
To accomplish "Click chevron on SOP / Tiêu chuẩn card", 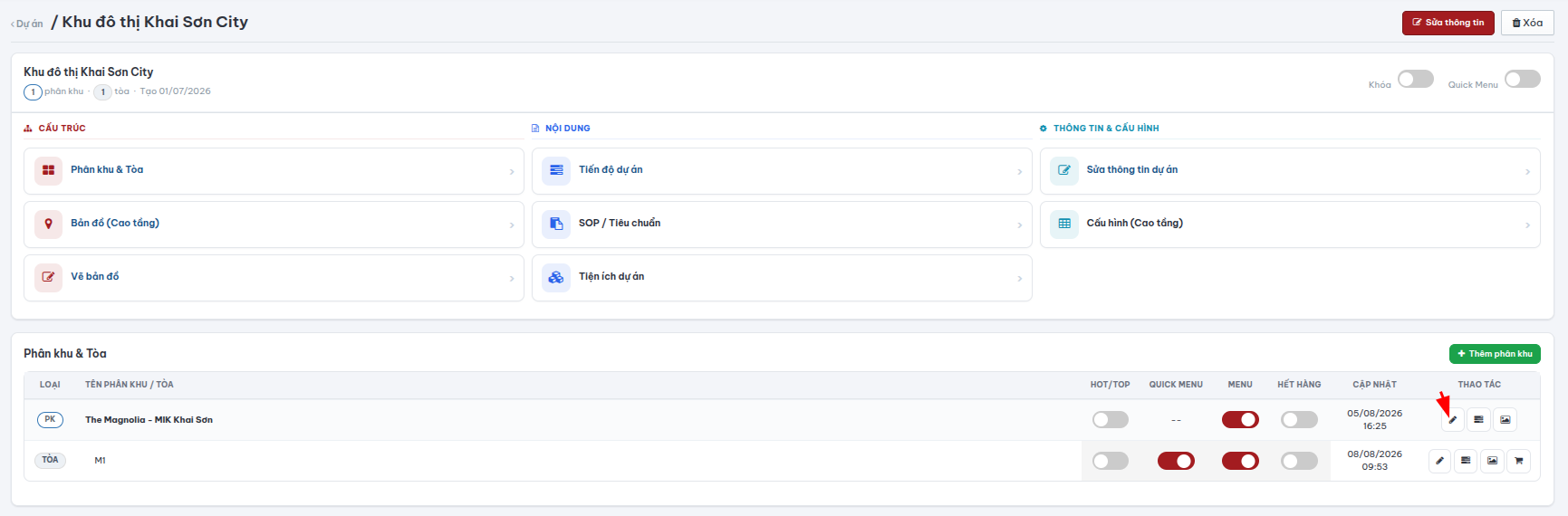I will pyautogui.click(x=1020, y=225).
